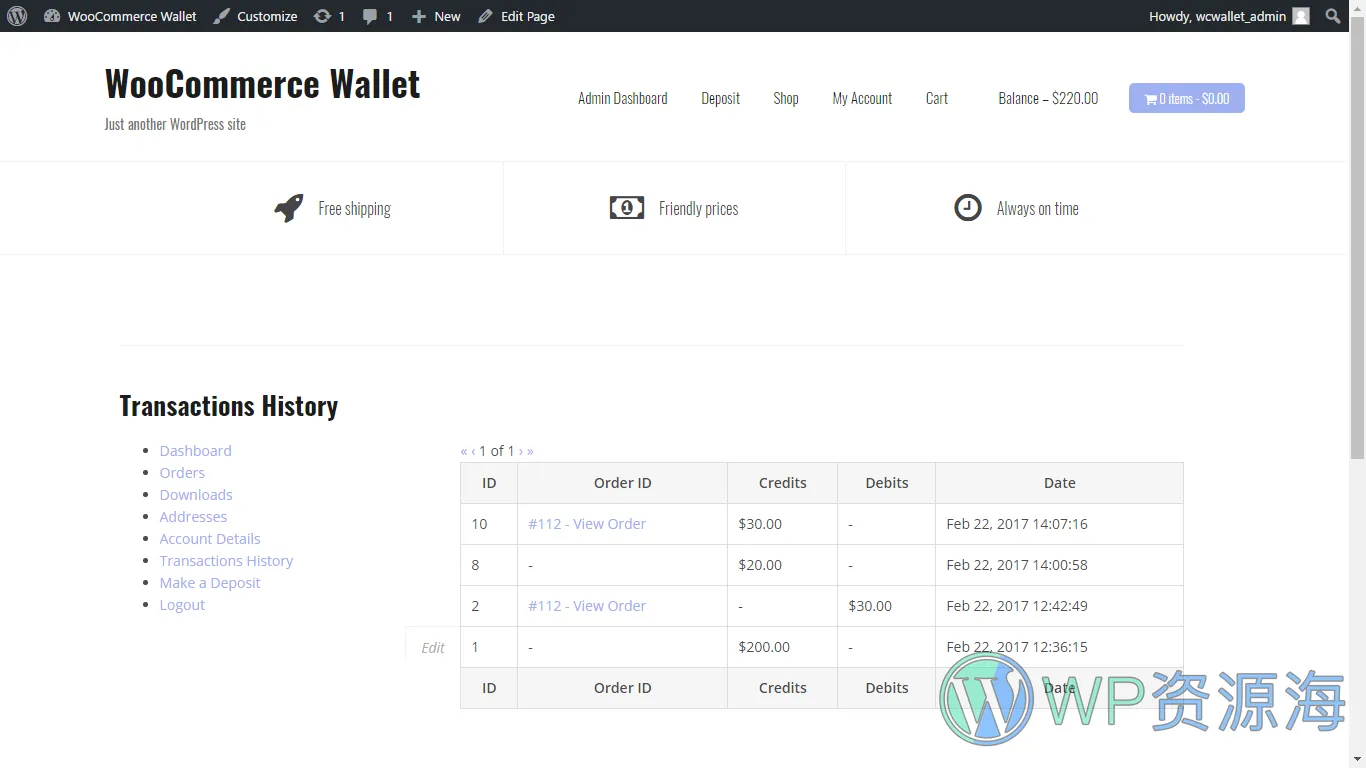1366x768 pixels.
Task: Open the Deposit nav item
Action: (x=721, y=98)
